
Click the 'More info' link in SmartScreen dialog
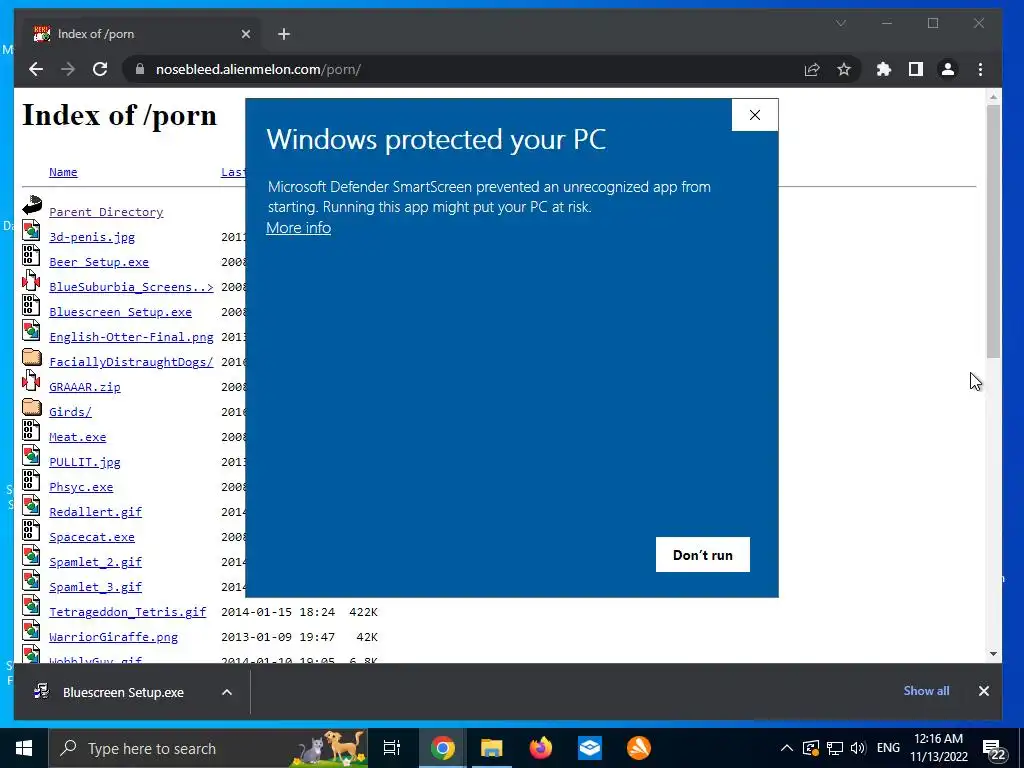pyautogui.click(x=298, y=228)
